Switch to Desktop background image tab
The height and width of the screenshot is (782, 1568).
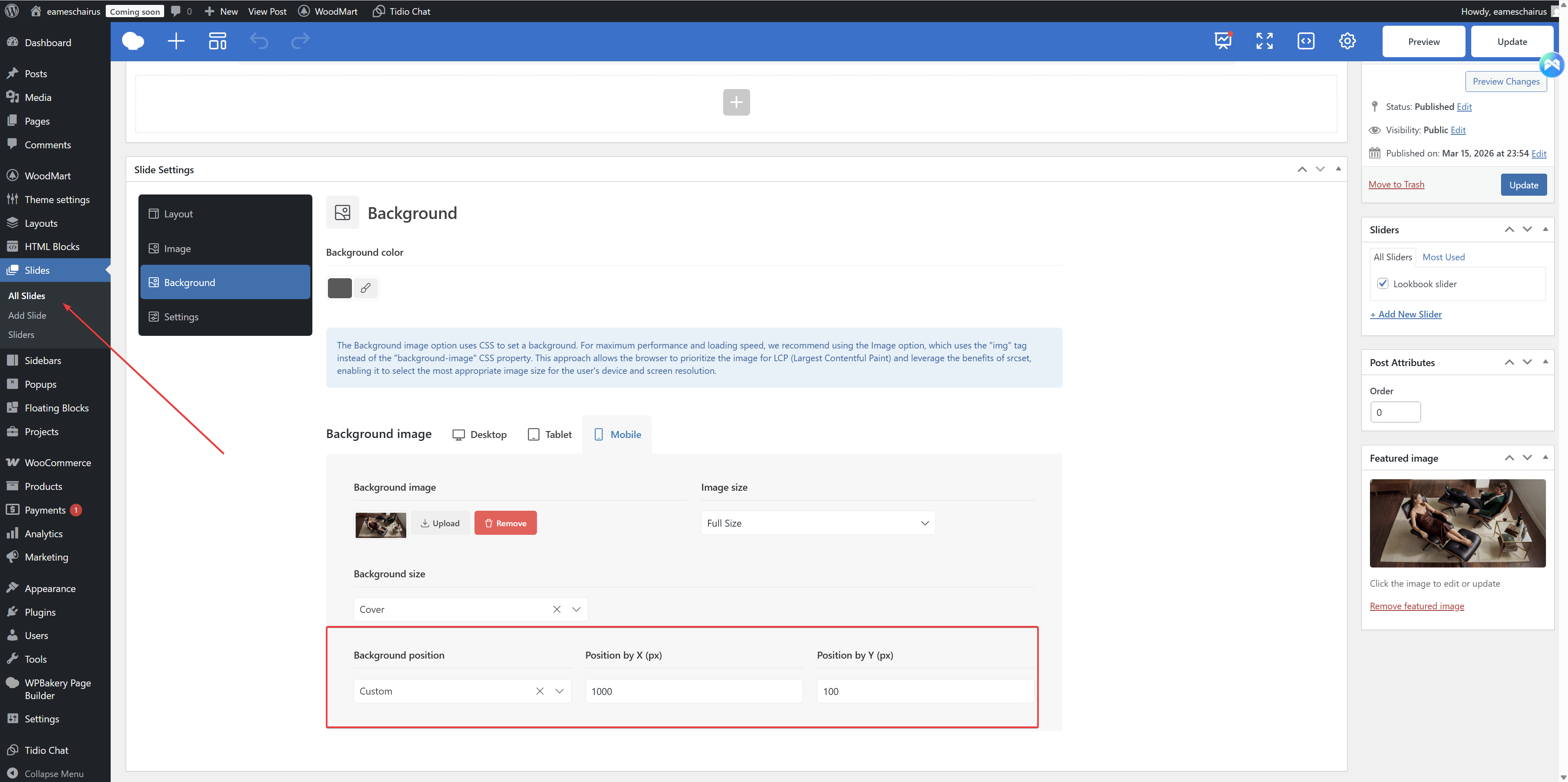pos(479,434)
